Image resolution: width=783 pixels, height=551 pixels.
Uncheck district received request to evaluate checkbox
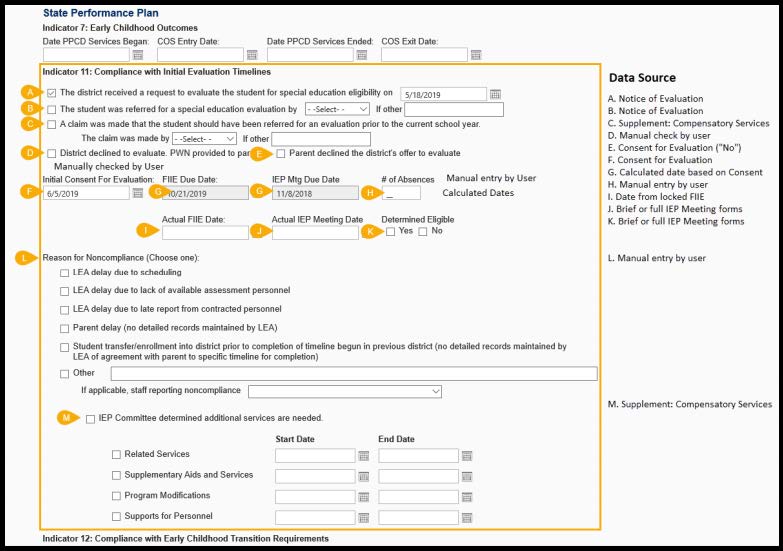click(x=52, y=93)
